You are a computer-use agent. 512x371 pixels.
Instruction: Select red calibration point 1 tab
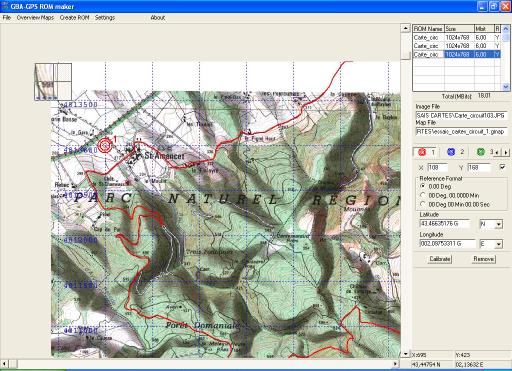pyautogui.click(x=427, y=152)
